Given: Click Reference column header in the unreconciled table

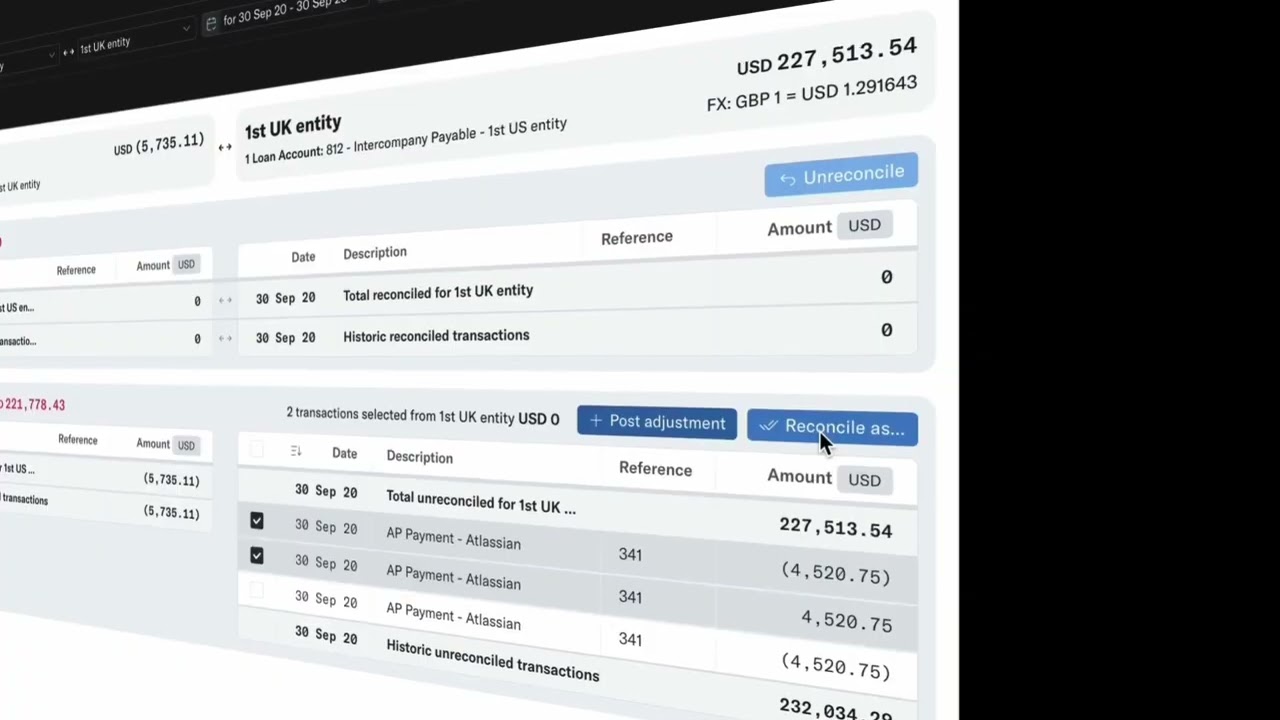Looking at the screenshot, I should pyautogui.click(x=655, y=469).
